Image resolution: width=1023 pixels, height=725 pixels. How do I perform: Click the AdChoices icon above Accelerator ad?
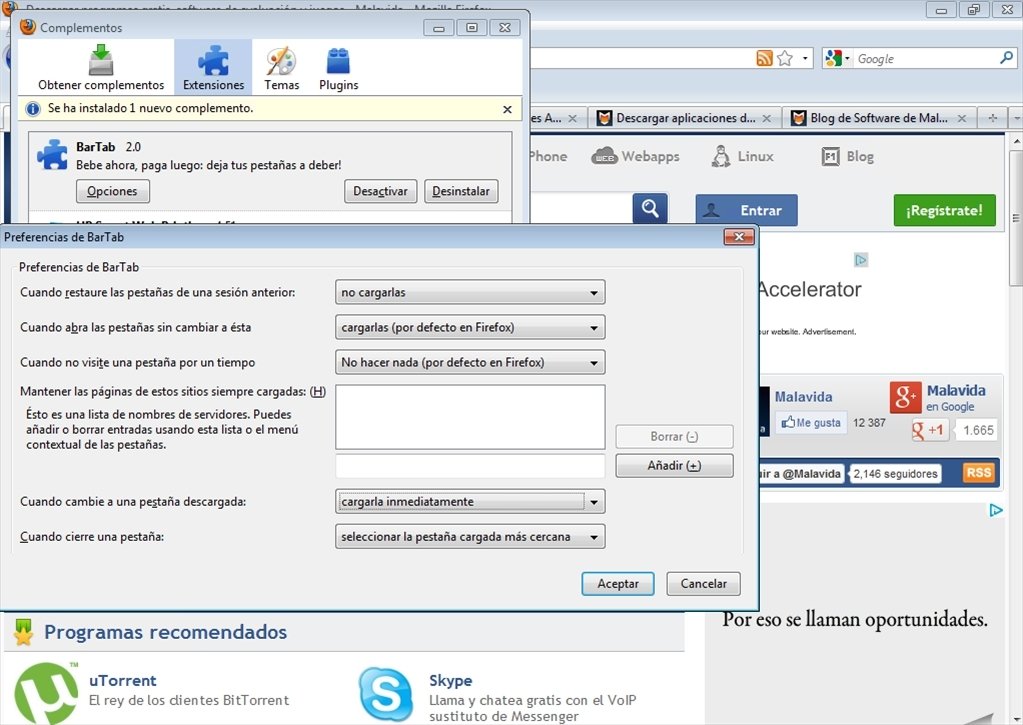click(x=861, y=260)
